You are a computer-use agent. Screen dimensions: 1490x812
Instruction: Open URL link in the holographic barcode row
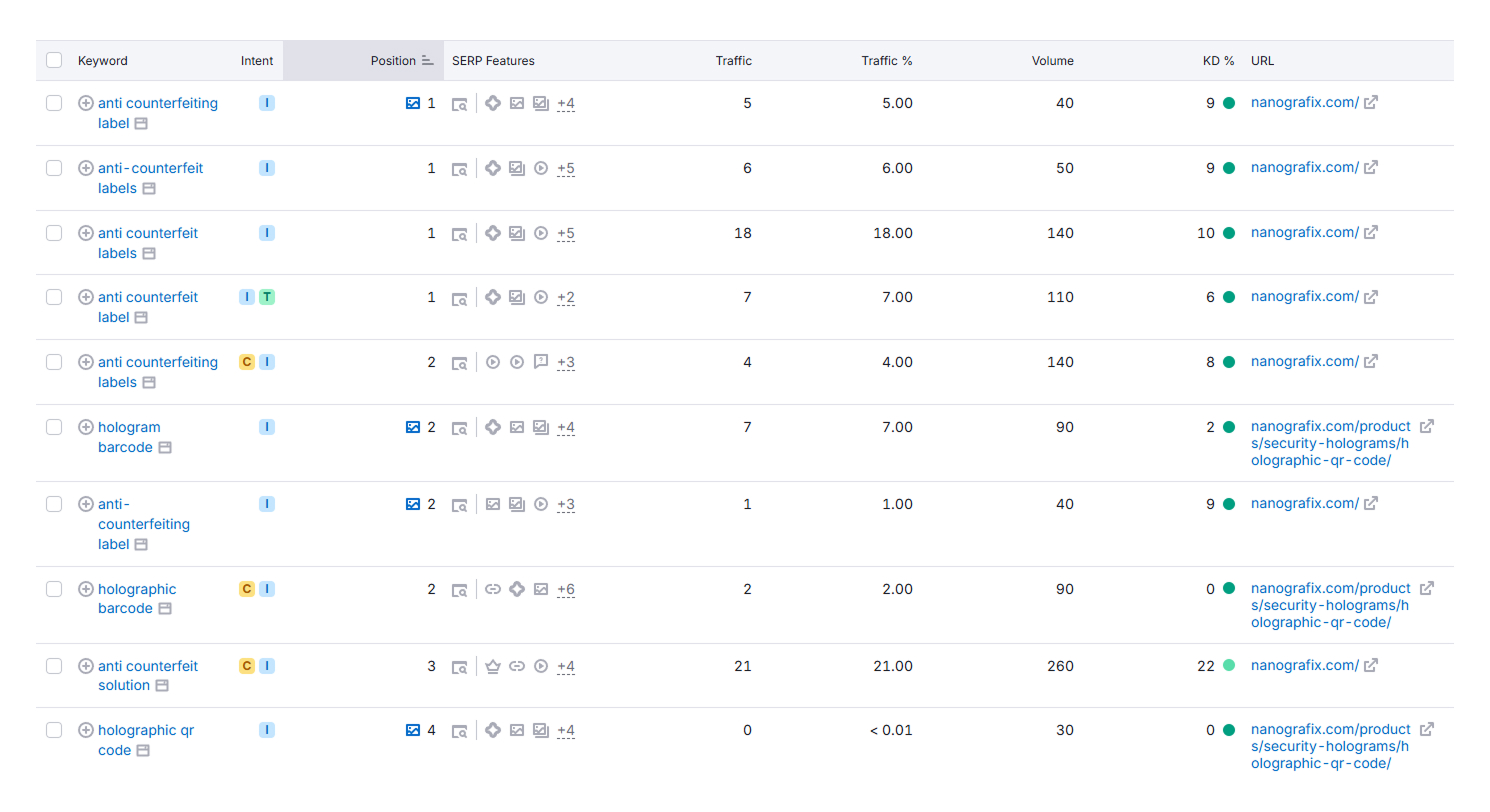point(1330,605)
